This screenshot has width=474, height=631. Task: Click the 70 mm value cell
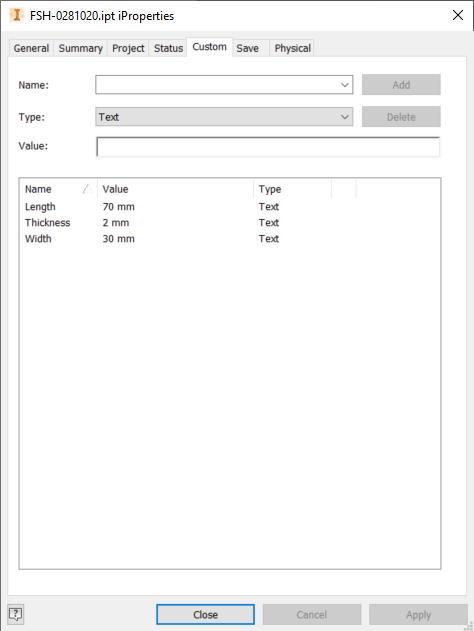pyautogui.click(x=118, y=207)
